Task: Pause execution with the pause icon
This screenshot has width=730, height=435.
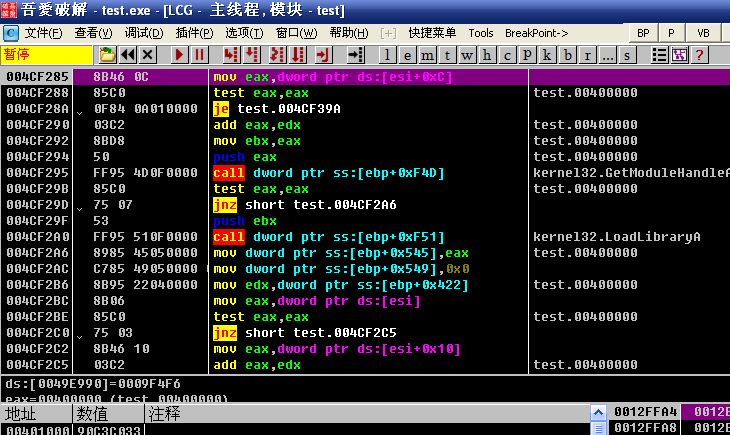Action: click(199, 55)
